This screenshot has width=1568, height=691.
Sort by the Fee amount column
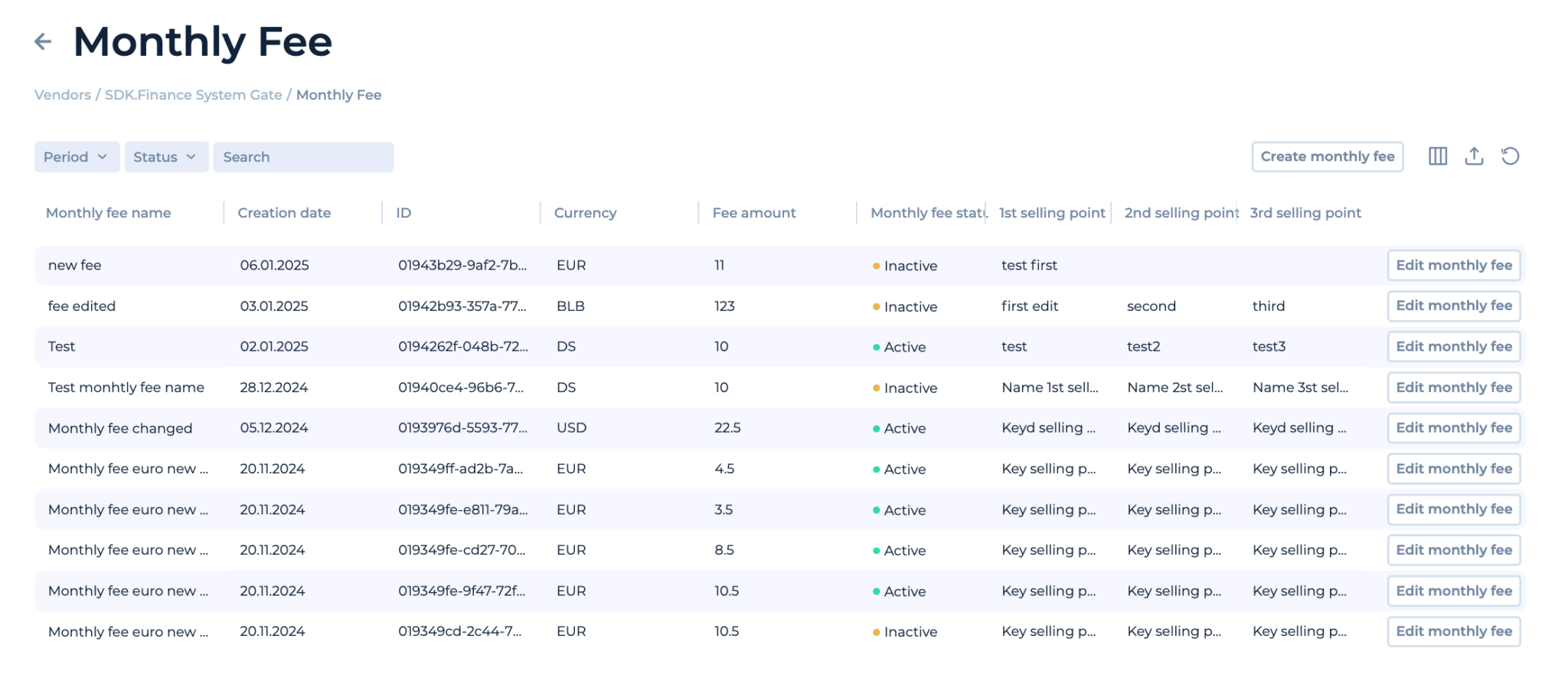coord(753,212)
